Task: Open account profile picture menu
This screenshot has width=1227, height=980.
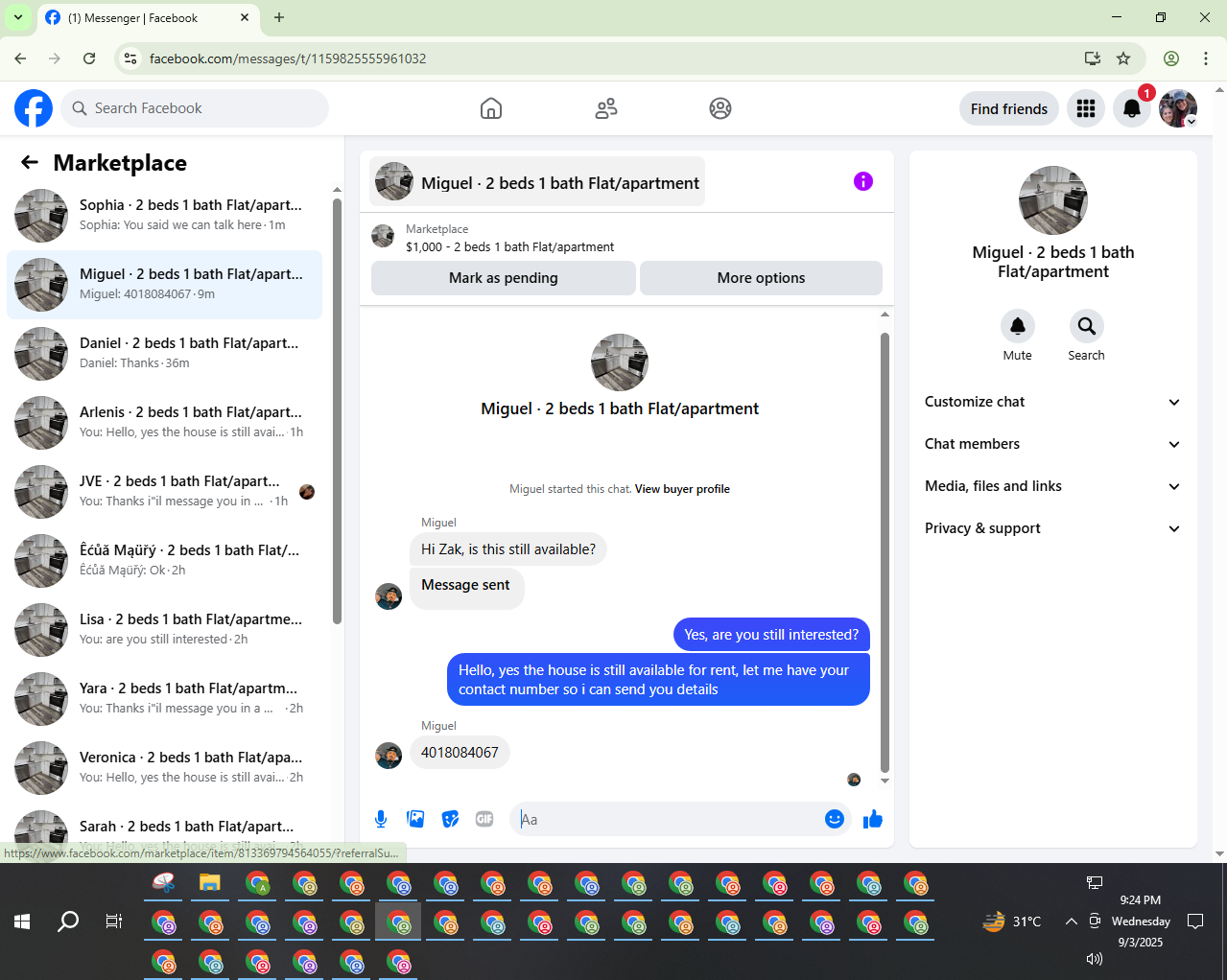Action: [1178, 108]
